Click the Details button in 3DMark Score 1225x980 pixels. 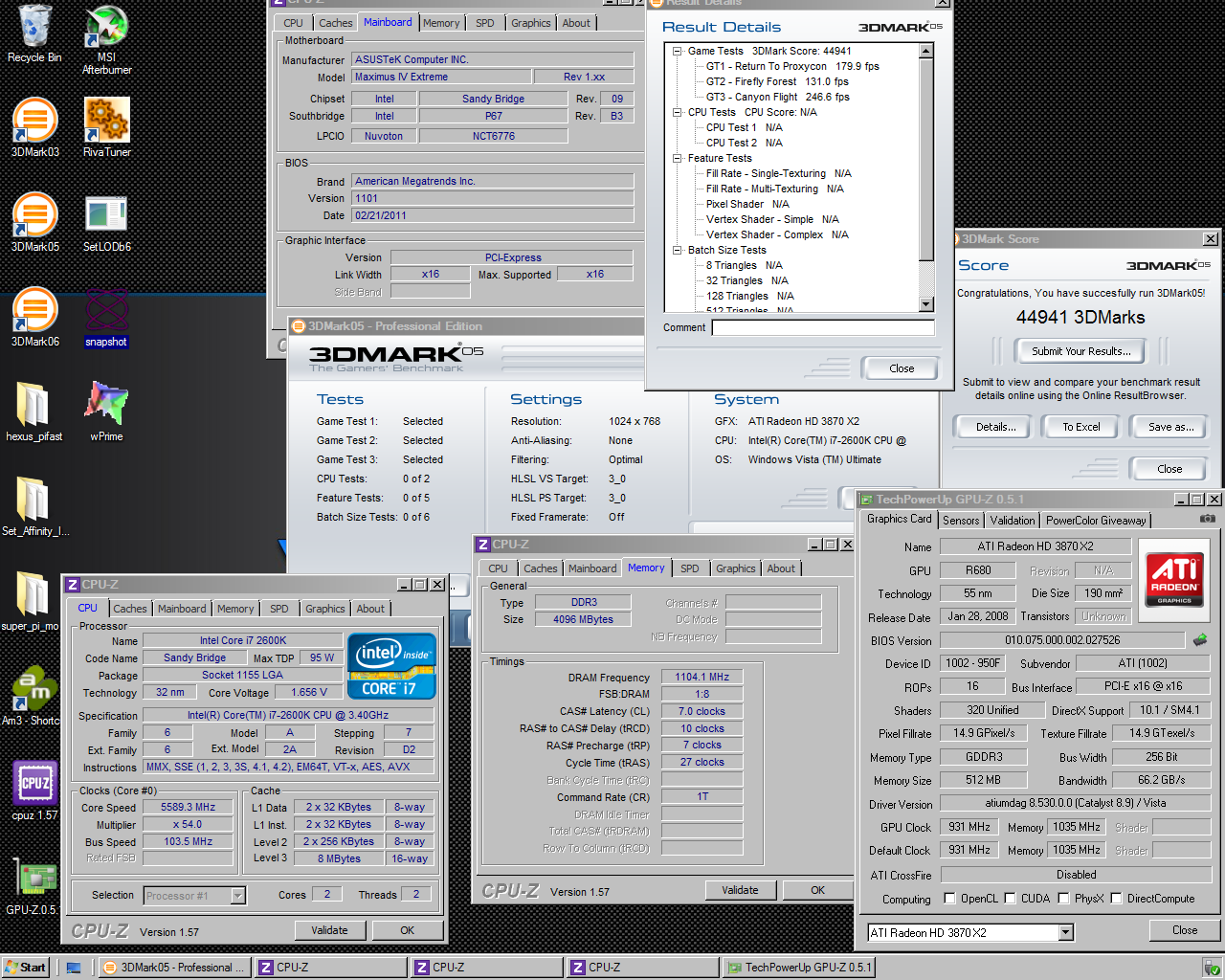996,427
